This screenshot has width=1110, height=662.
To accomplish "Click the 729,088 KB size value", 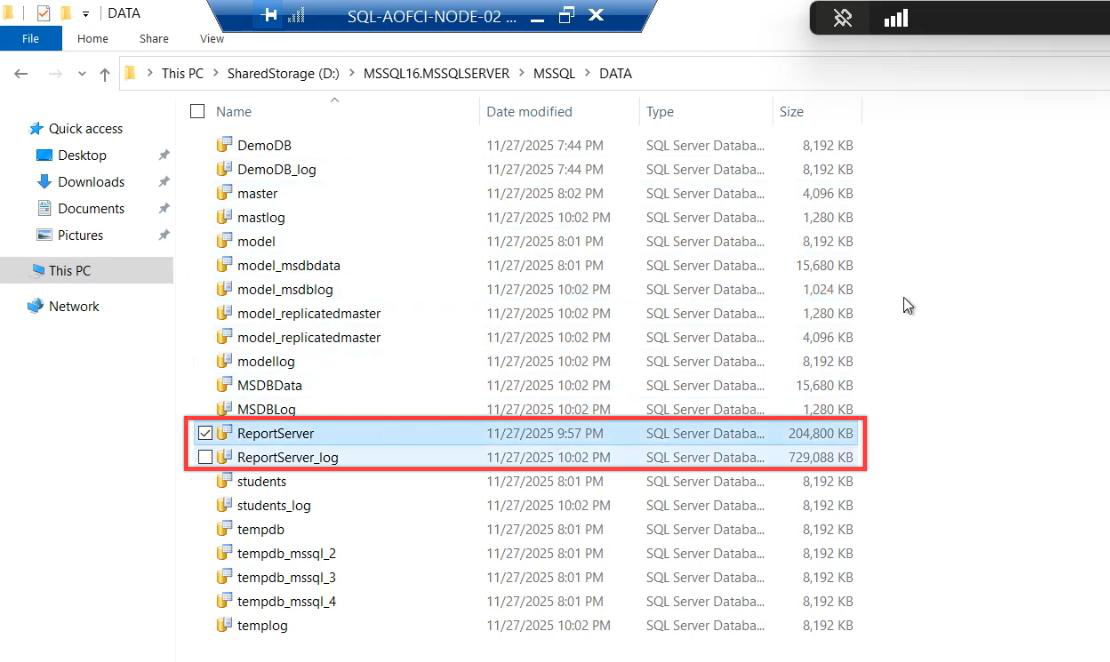I will (x=820, y=457).
